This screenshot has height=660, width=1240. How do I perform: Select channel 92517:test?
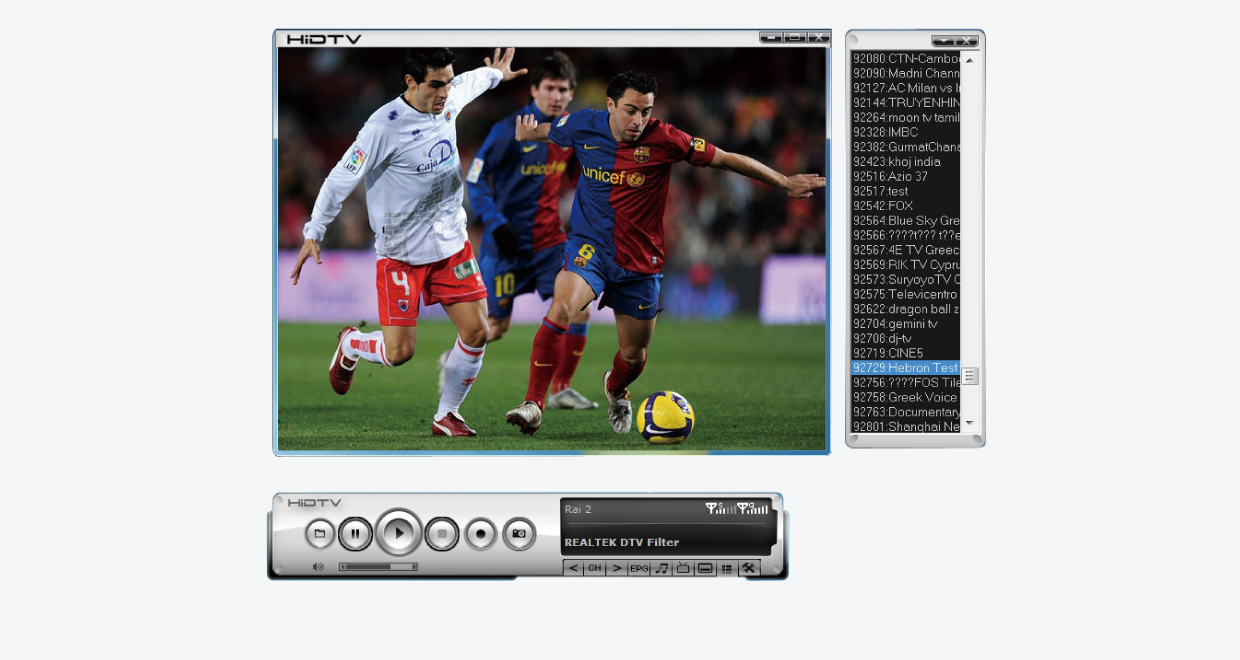906,191
